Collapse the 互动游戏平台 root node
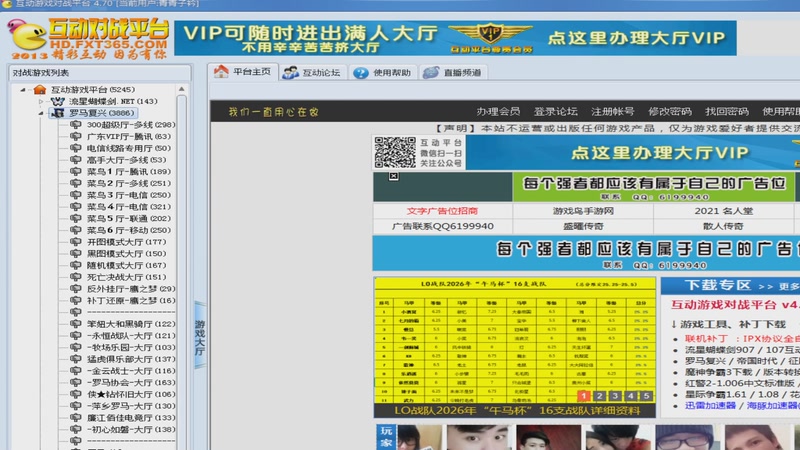 [23, 90]
